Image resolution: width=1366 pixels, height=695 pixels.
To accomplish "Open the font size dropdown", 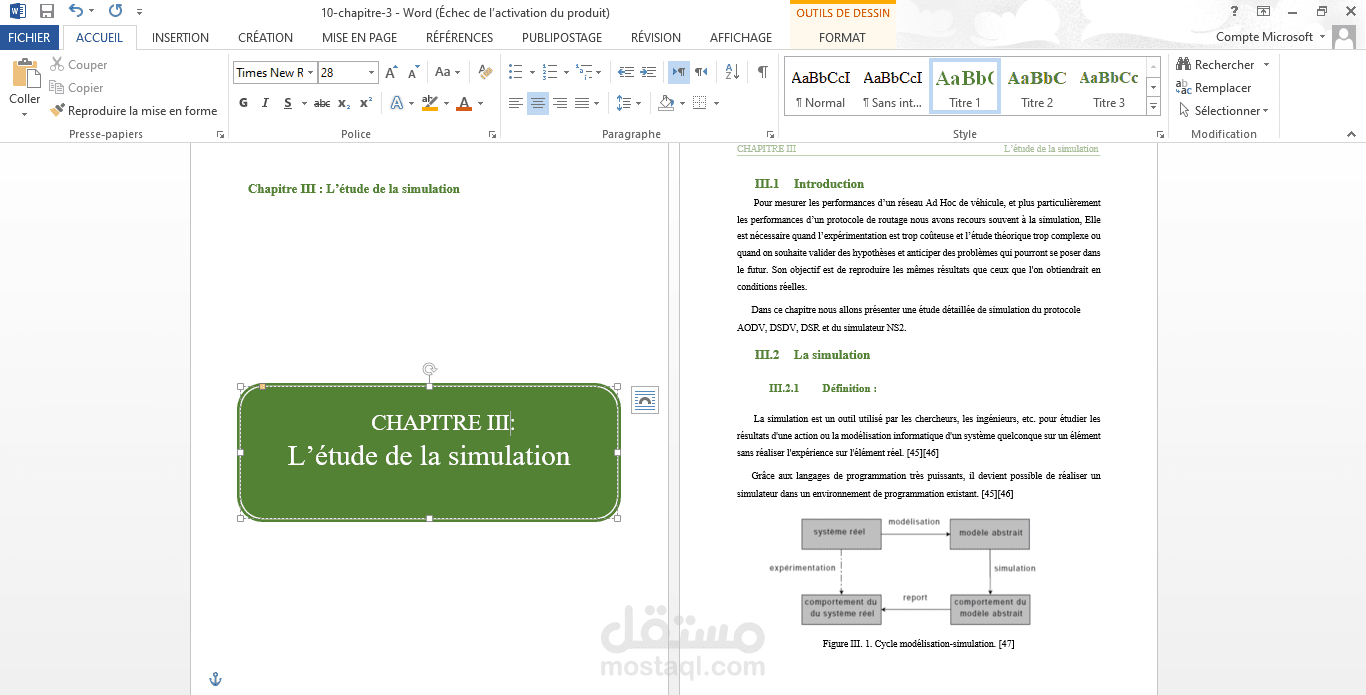I will (372, 73).
